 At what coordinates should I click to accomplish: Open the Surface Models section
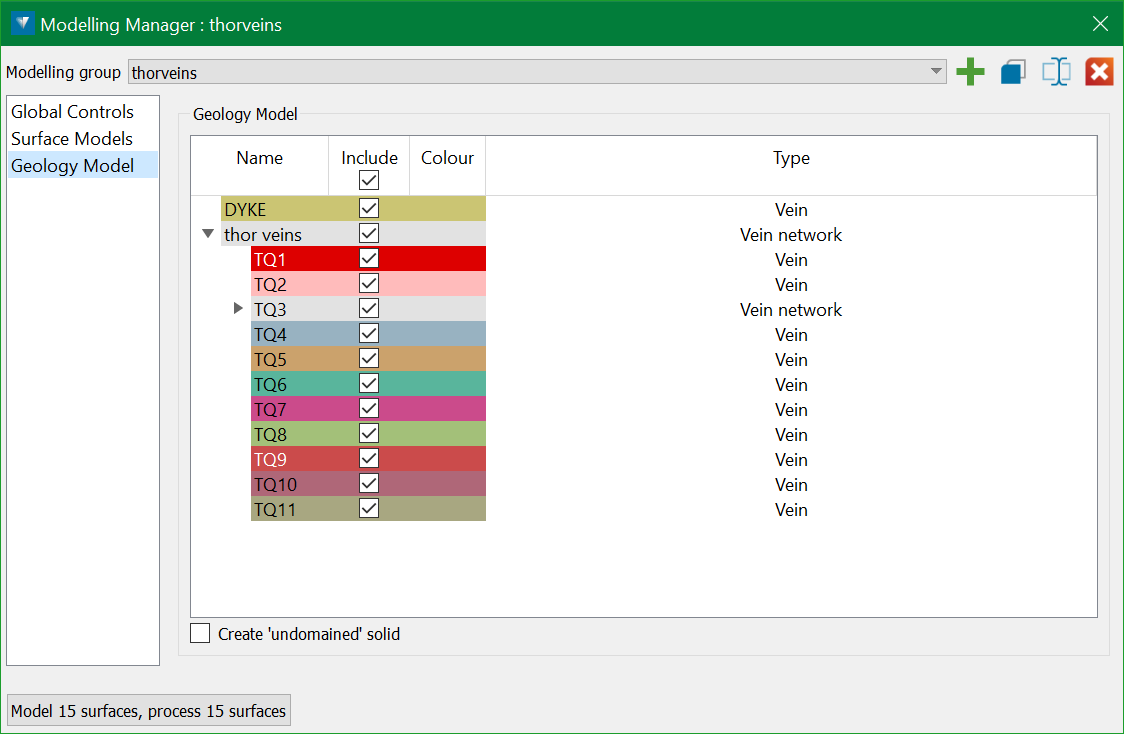72,139
